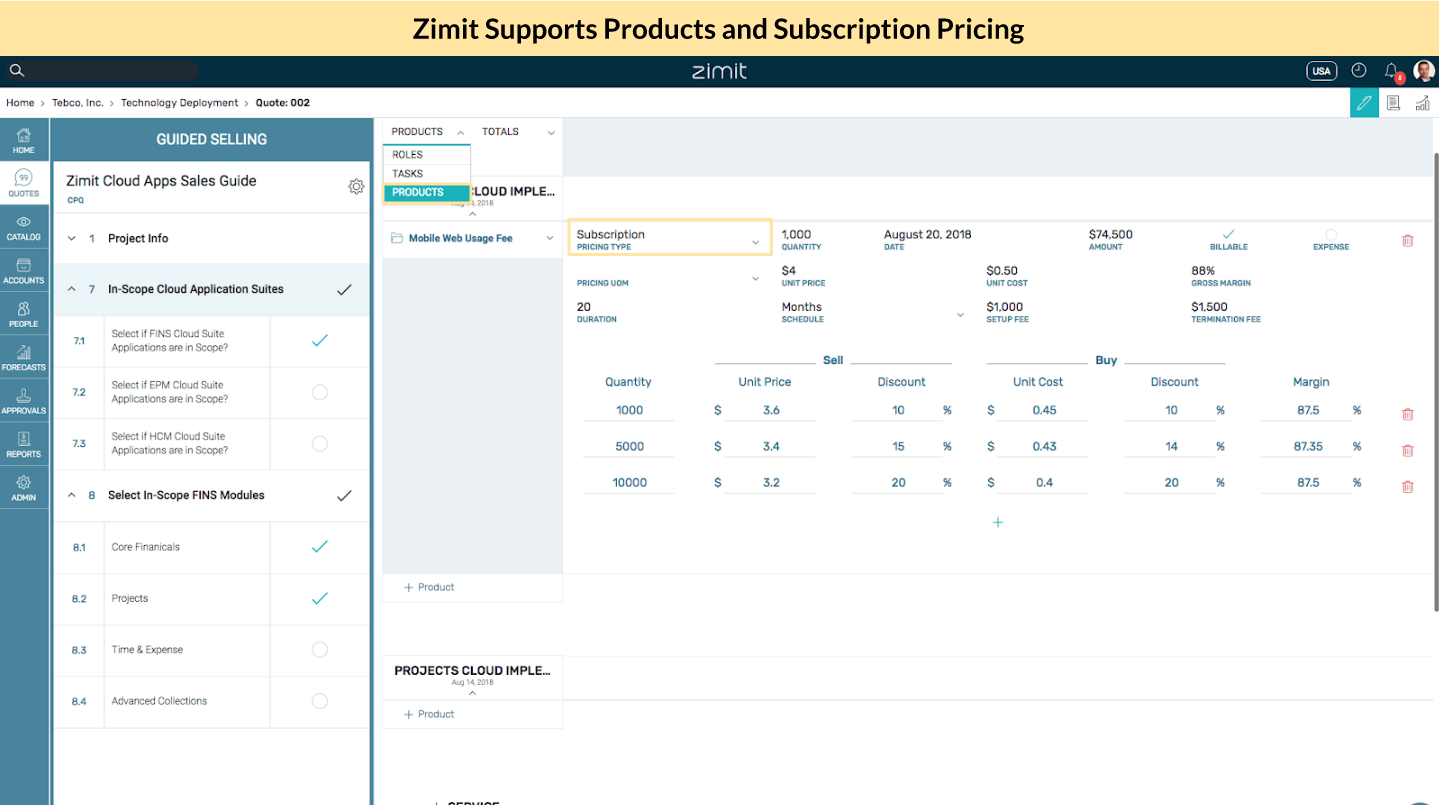Click the analytics chart icon near the pencil
1439x805 pixels.
tap(1422, 102)
